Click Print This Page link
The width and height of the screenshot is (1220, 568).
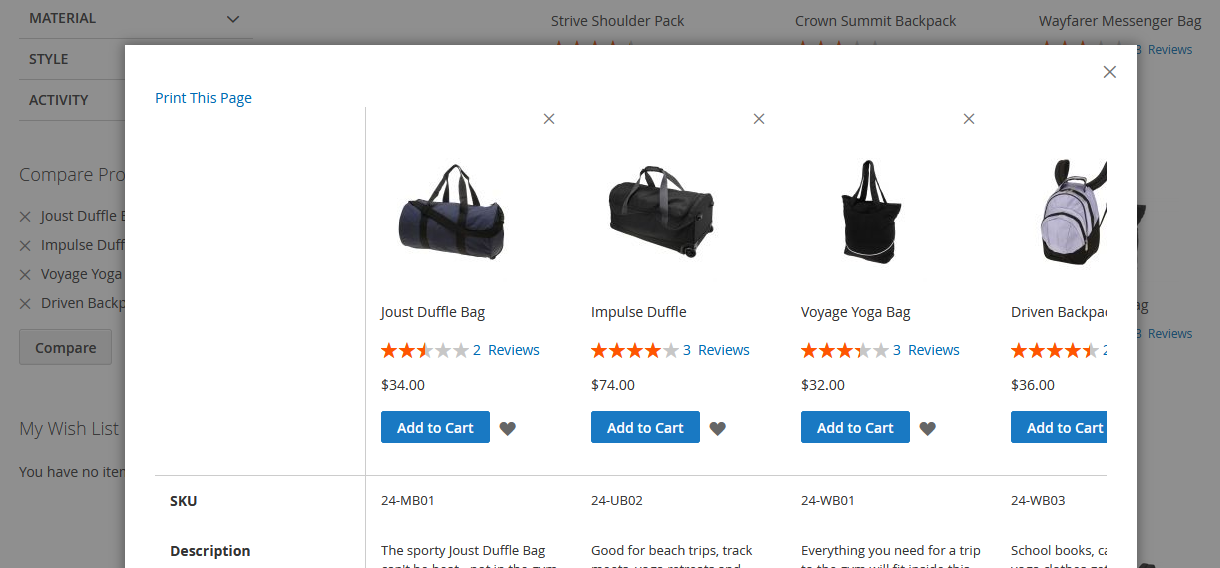click(x=203, y=98)
